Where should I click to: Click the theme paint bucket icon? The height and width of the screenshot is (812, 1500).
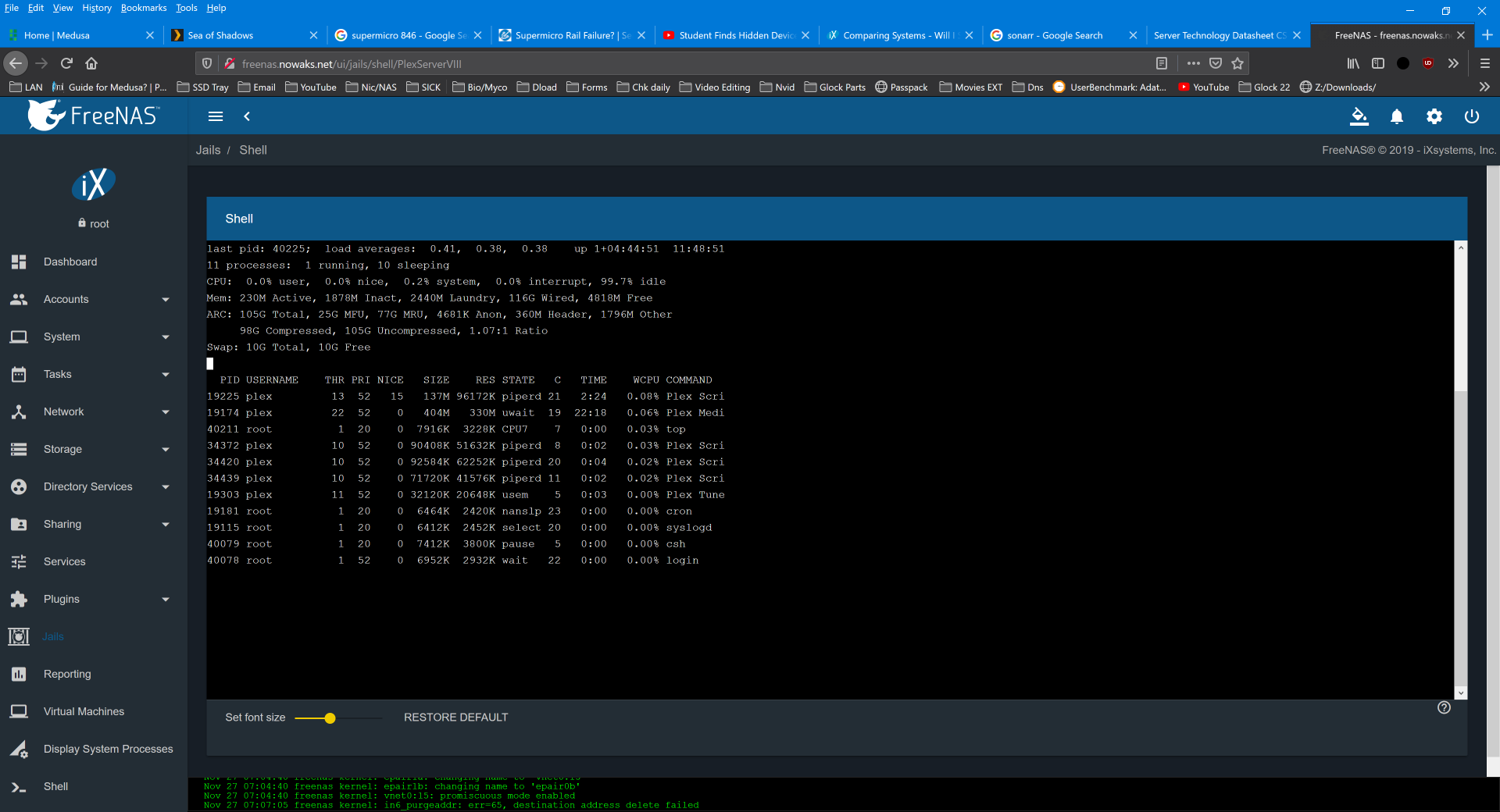1359,116
